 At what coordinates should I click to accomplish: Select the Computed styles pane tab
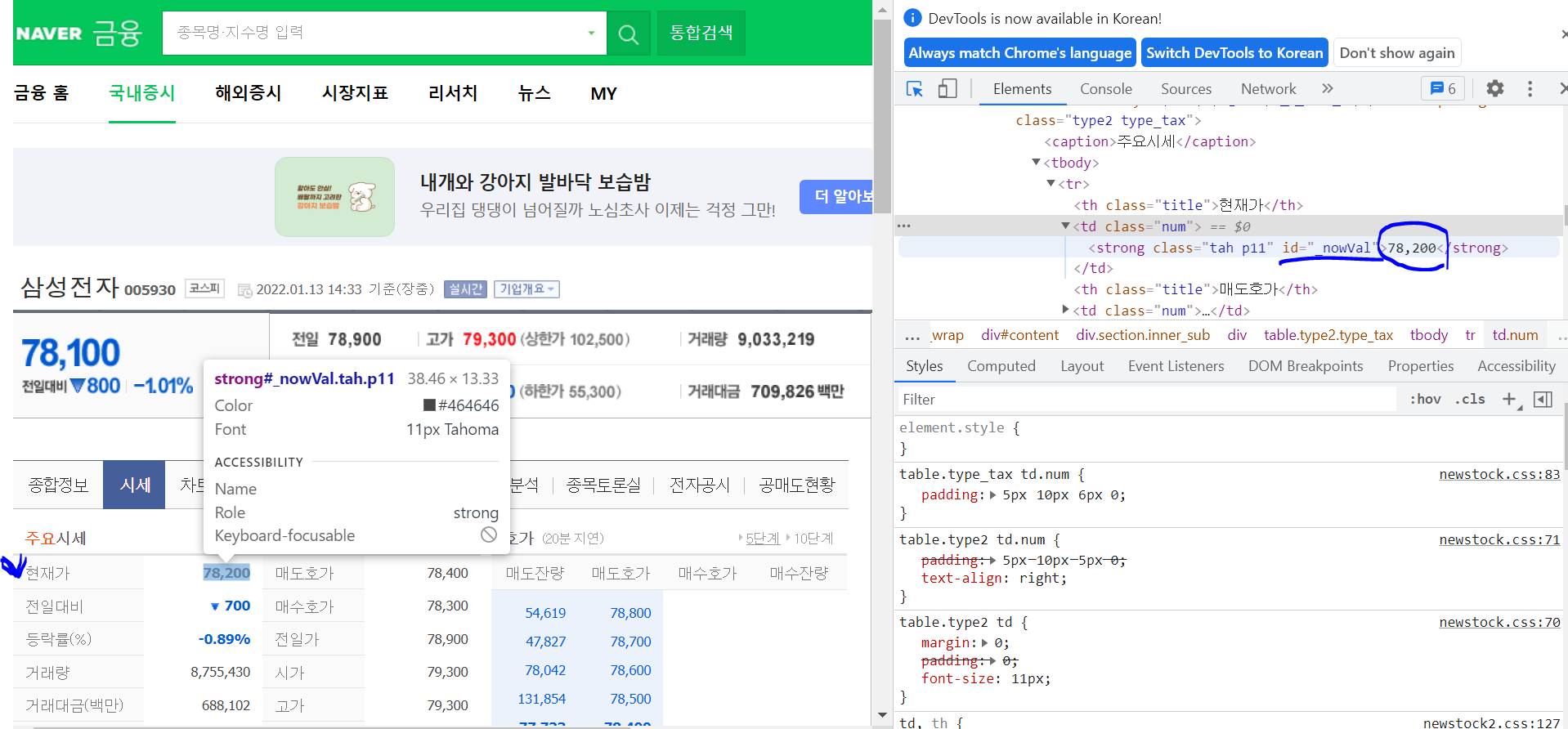(x=1001, y=366)
